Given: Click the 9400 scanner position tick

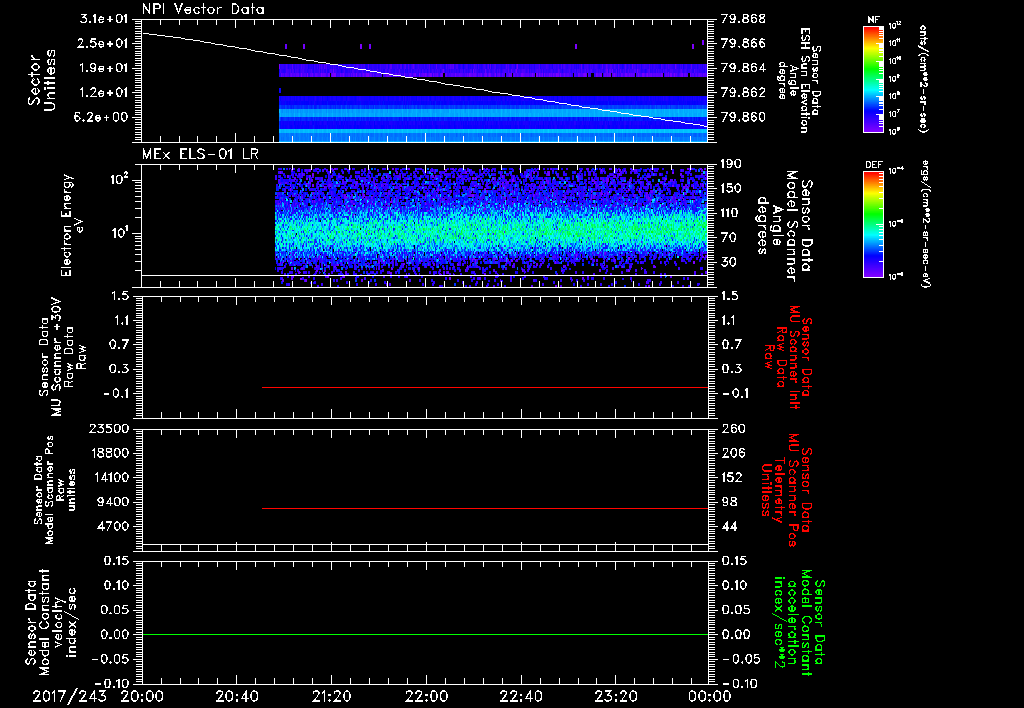Looking at the screenshot, I should [112, 502].
